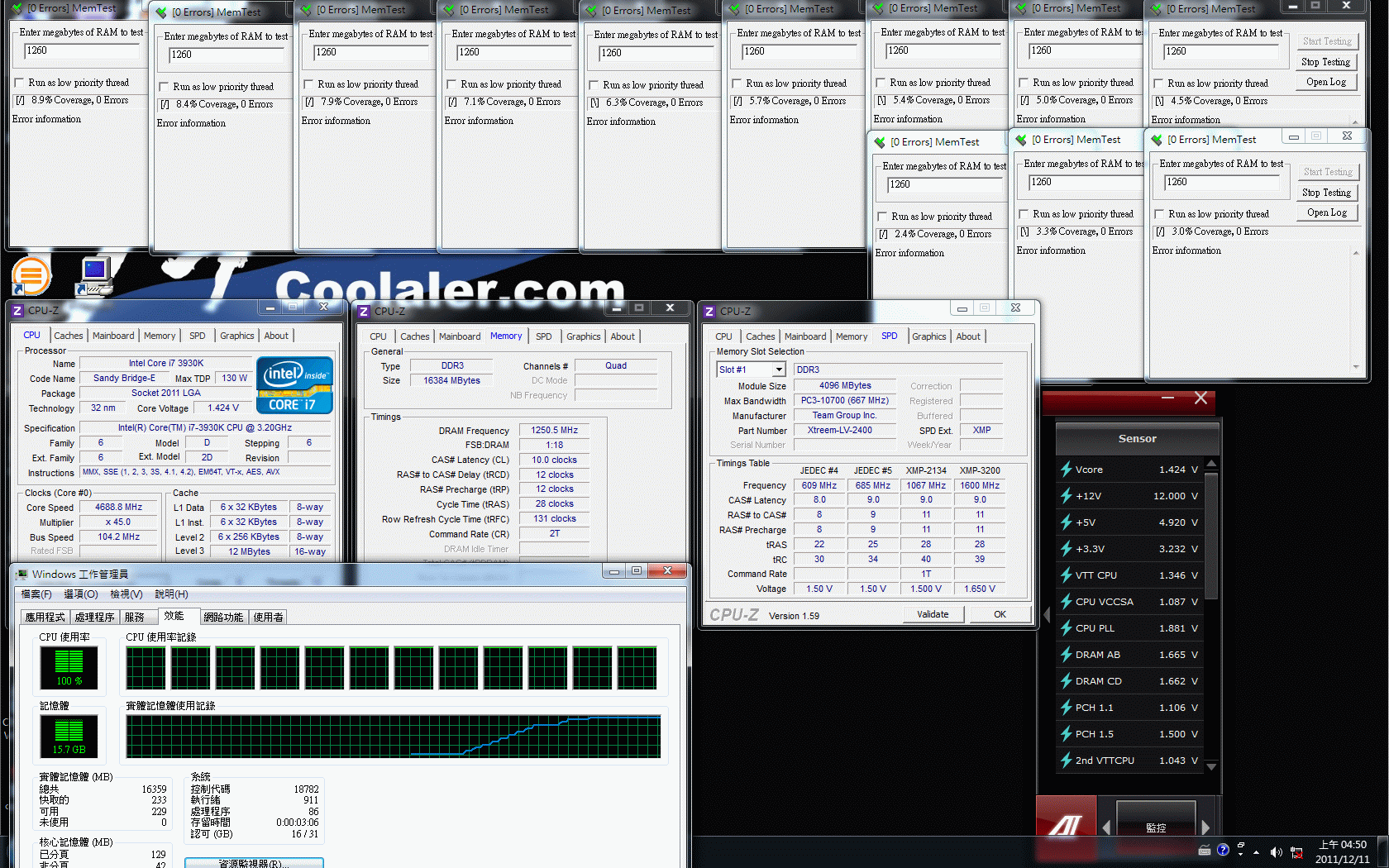
Task: Click the Sensor list scroll-up arrow
Action: pyautogui.click(x=1211, y=464)
